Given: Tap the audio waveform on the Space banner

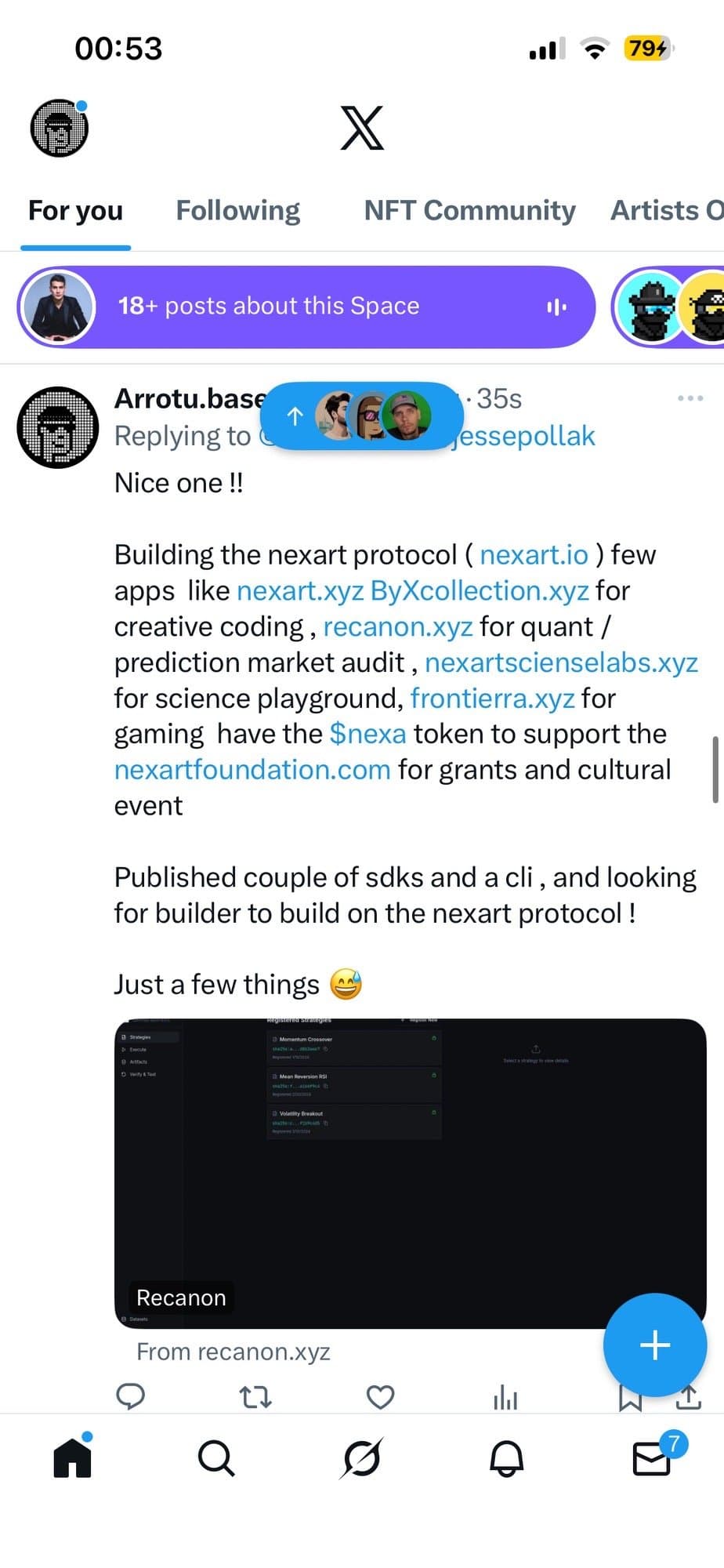Looking at the screenshot, I should tap(556, 307).
